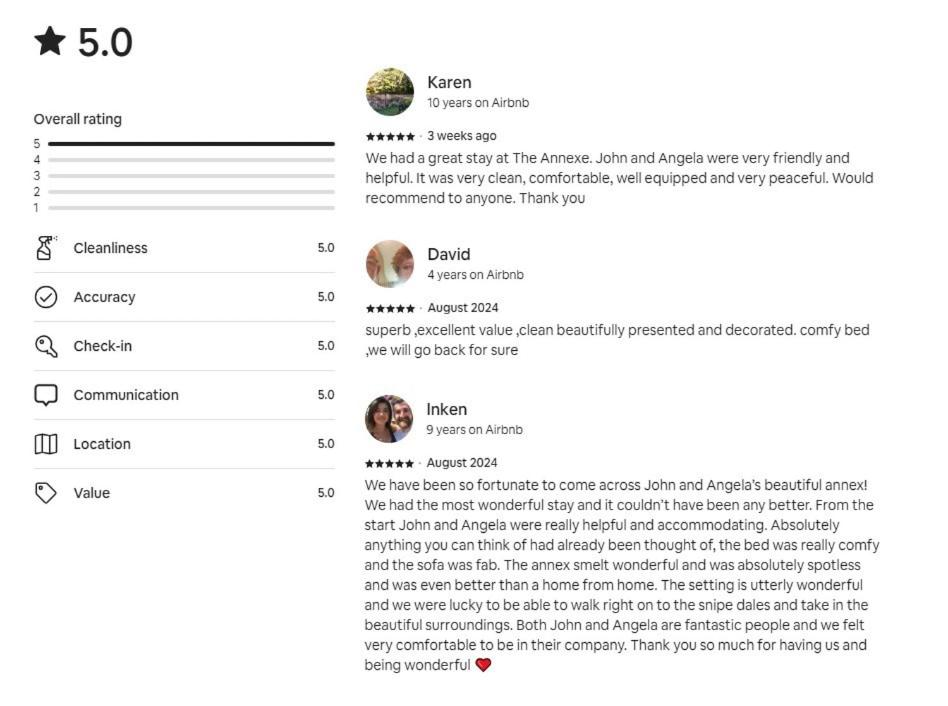Click the Communication category label
The width and height of the screenshot is (948, 706).
point(126,395)
